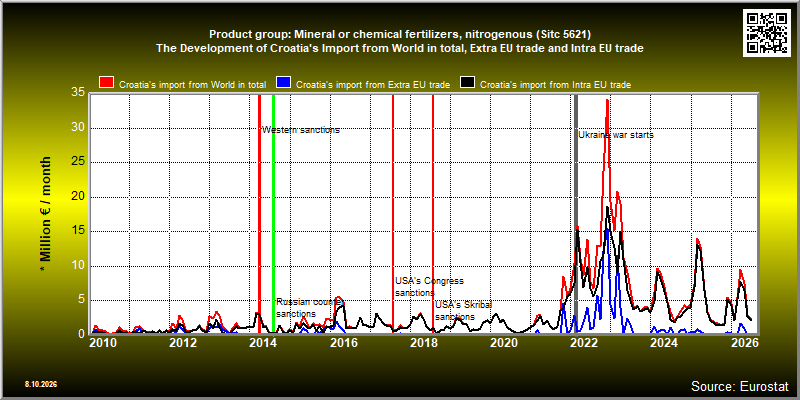The image size is (800, 400).
Task: Click the x-axis year label 2012
Action: coord(183,343)
